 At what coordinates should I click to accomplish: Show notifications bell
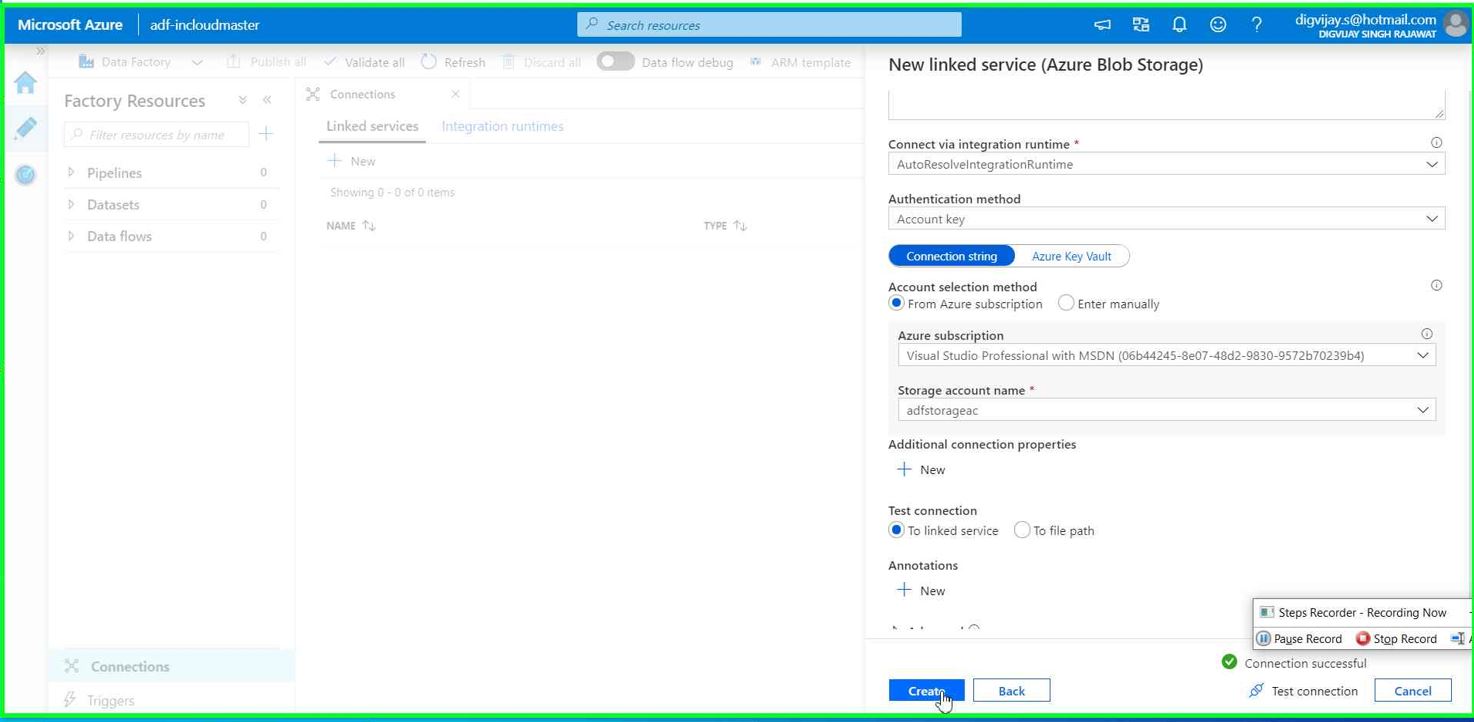click(x=1179, y=24)
